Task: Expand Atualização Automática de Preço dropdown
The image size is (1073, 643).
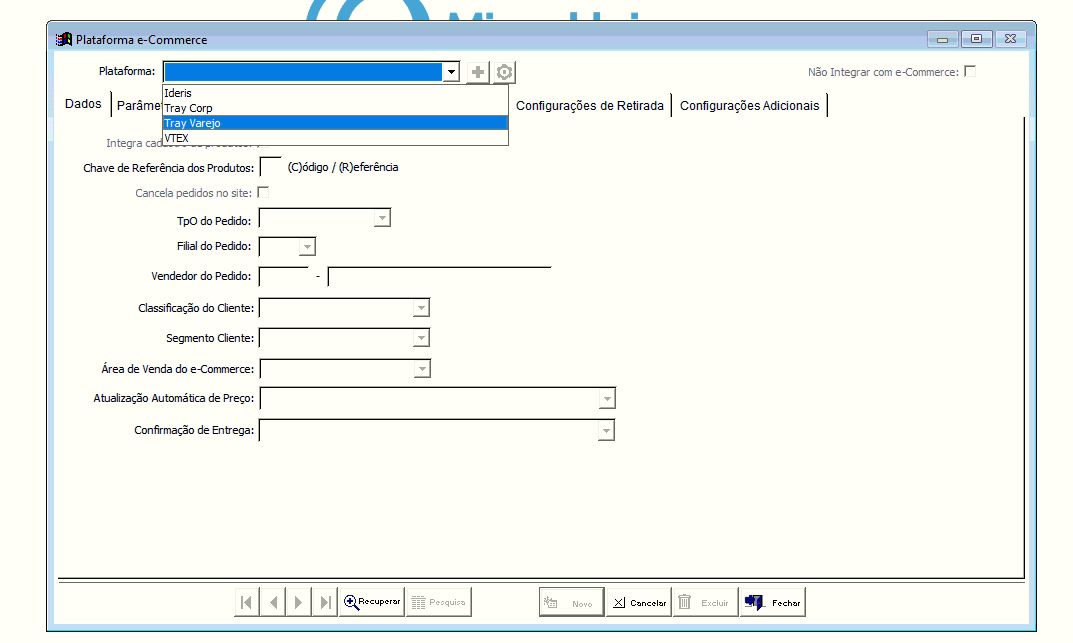Action: (606, 399)
